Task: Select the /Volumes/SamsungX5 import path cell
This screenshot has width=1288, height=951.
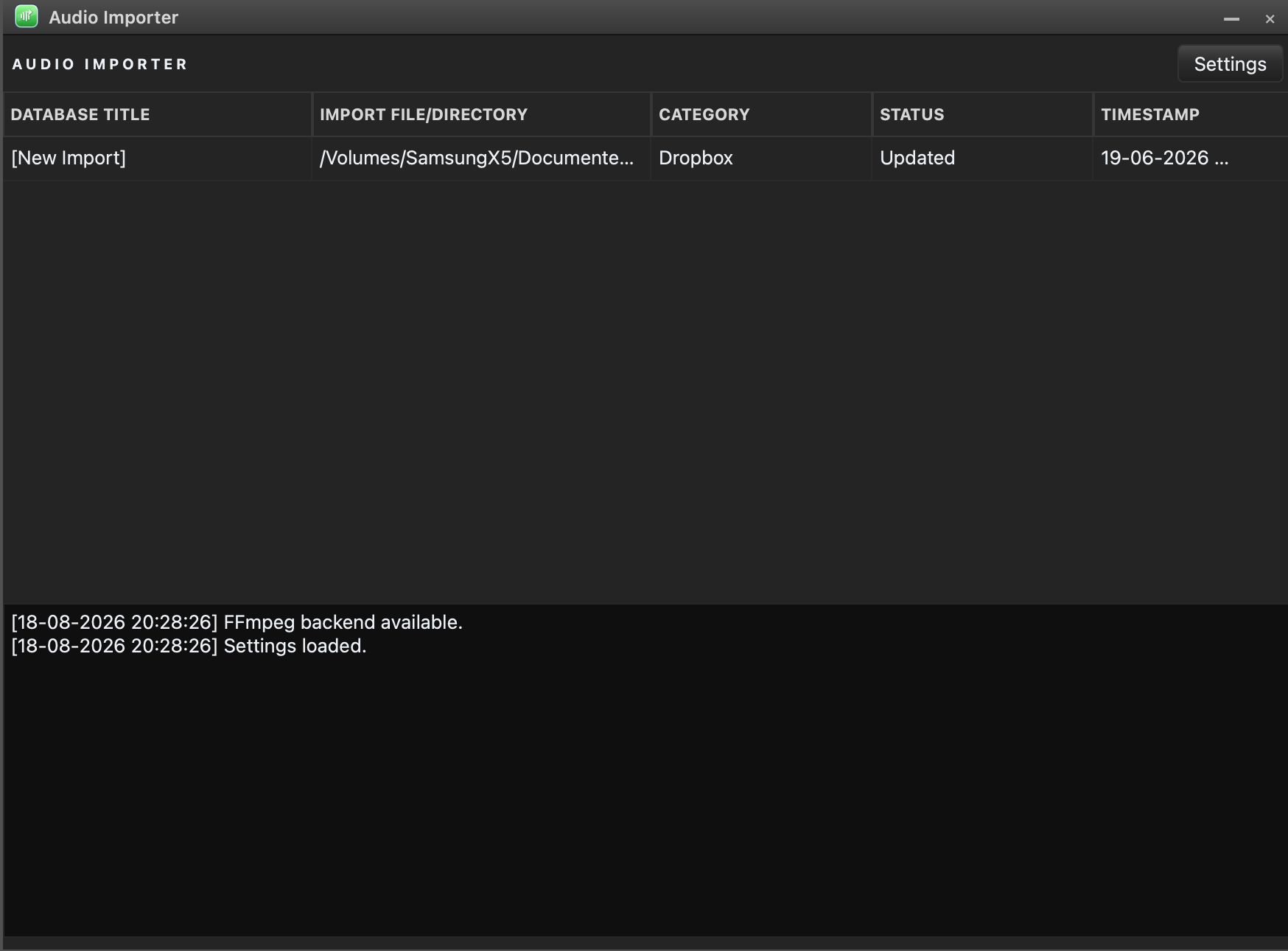Action: (482, 158)
